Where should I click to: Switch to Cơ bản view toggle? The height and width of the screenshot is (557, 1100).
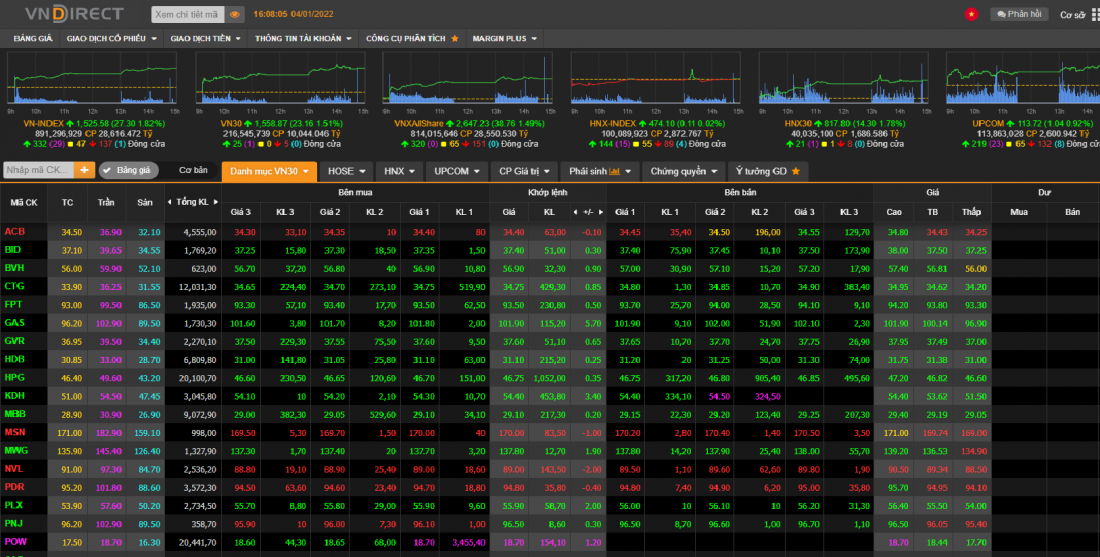(x=193, y=170)
